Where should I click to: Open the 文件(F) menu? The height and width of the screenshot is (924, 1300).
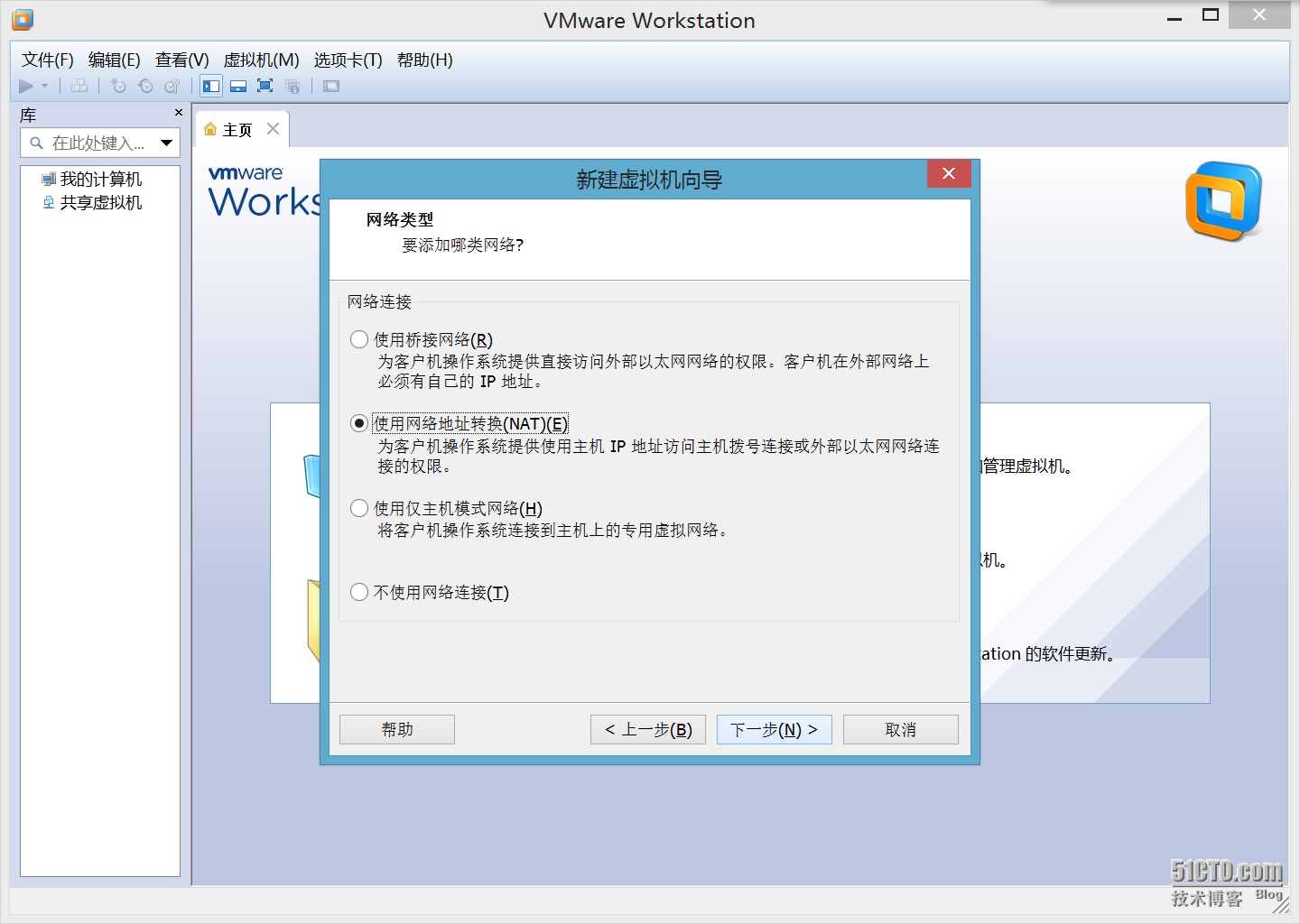48,60
